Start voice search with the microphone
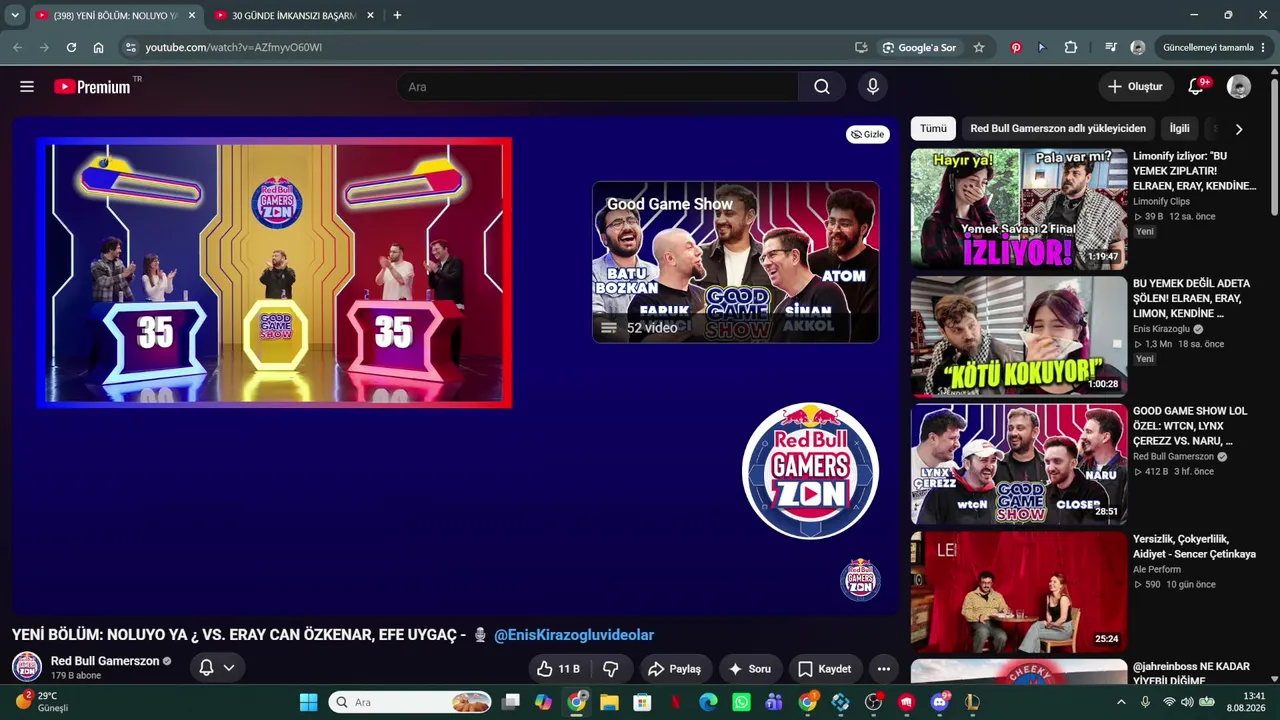The width and height of the screenshot is (1280, 720). pyautogui.click(x=873, y=87)
